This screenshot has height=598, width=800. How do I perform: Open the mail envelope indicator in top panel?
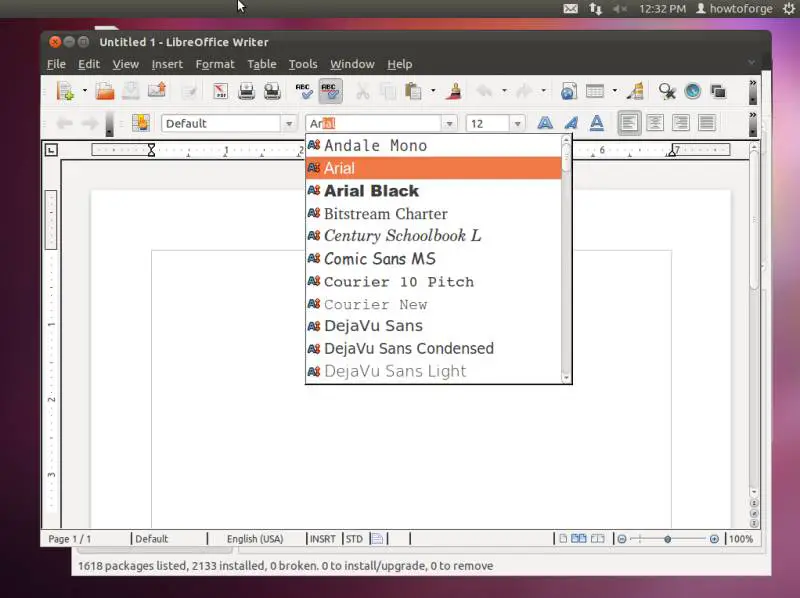point(570,9)
